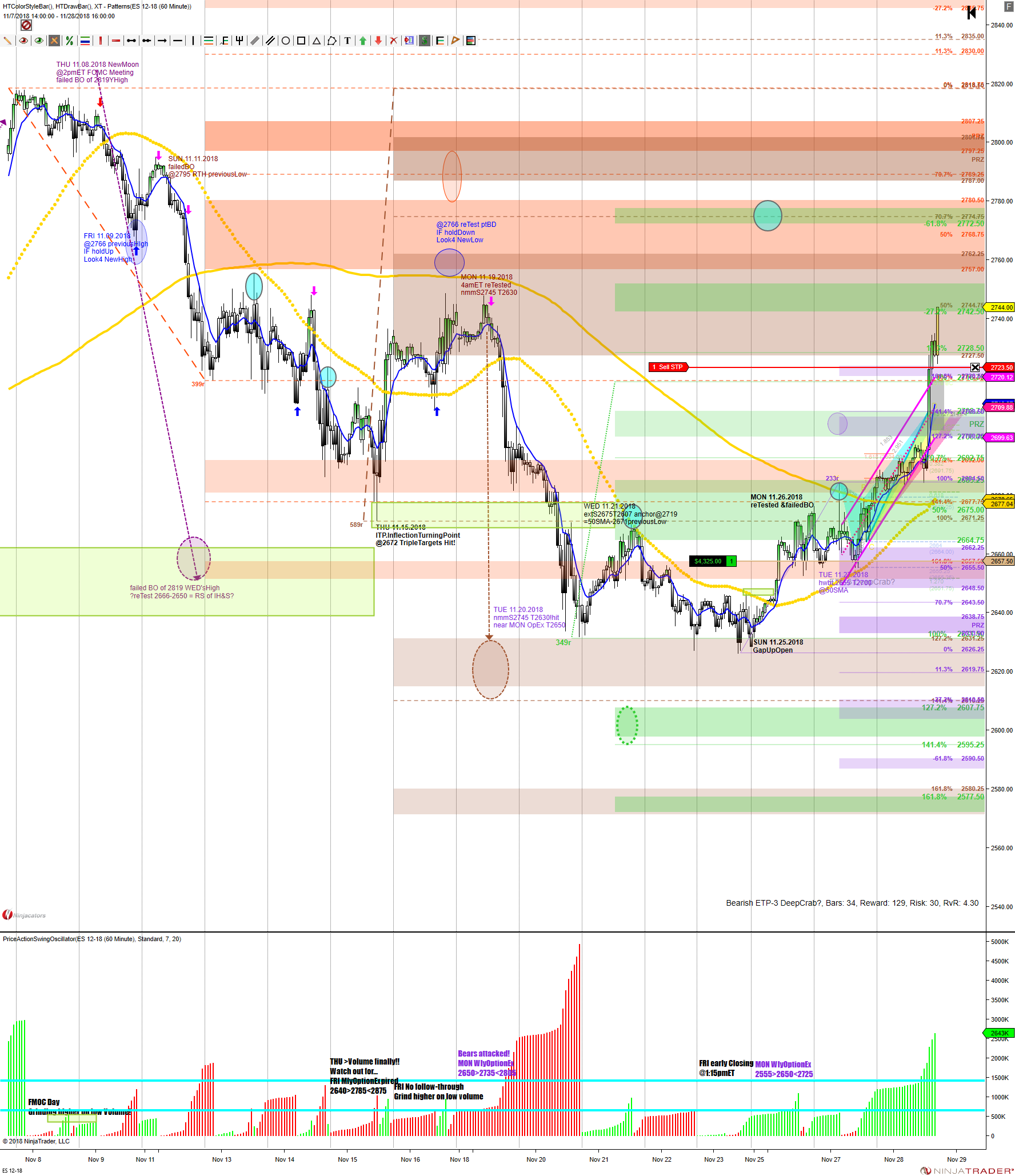Click the skip-to-last-bar arrow icon
This screenshot has height=1176, width=1015.
pyautogui.click(x=972, y=13)
